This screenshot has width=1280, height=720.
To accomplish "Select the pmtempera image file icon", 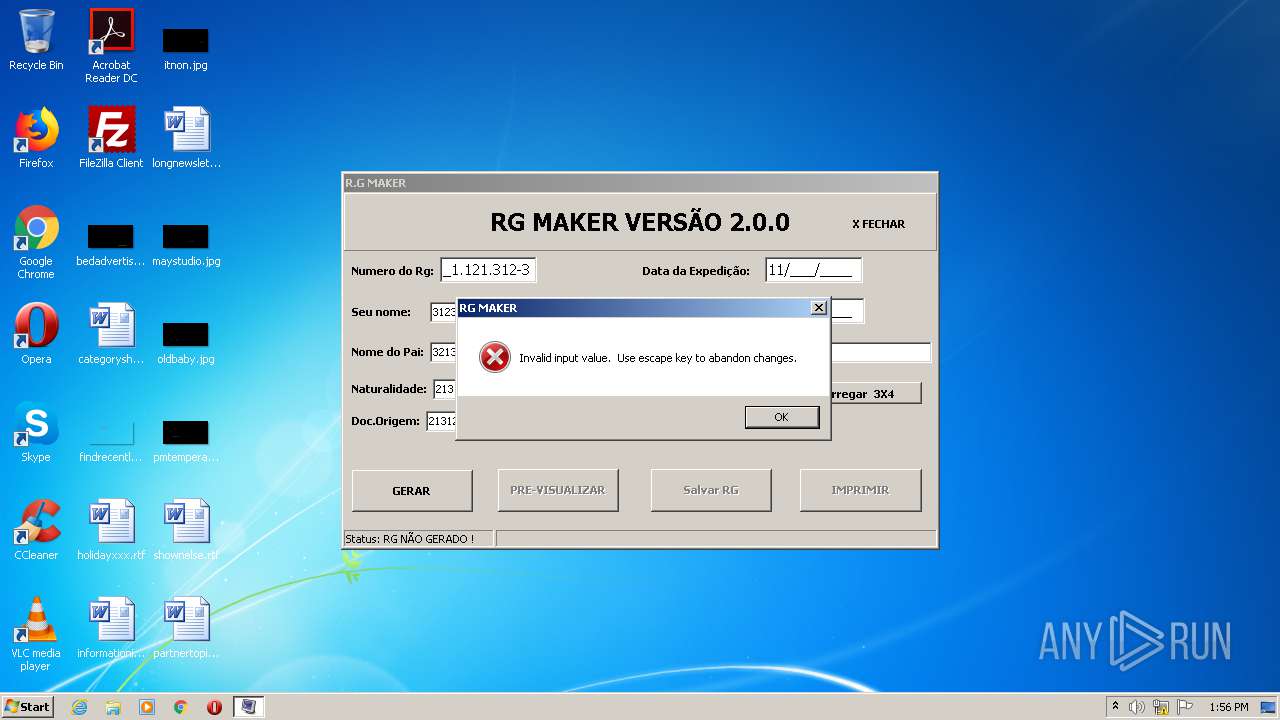I will [186, 440].
